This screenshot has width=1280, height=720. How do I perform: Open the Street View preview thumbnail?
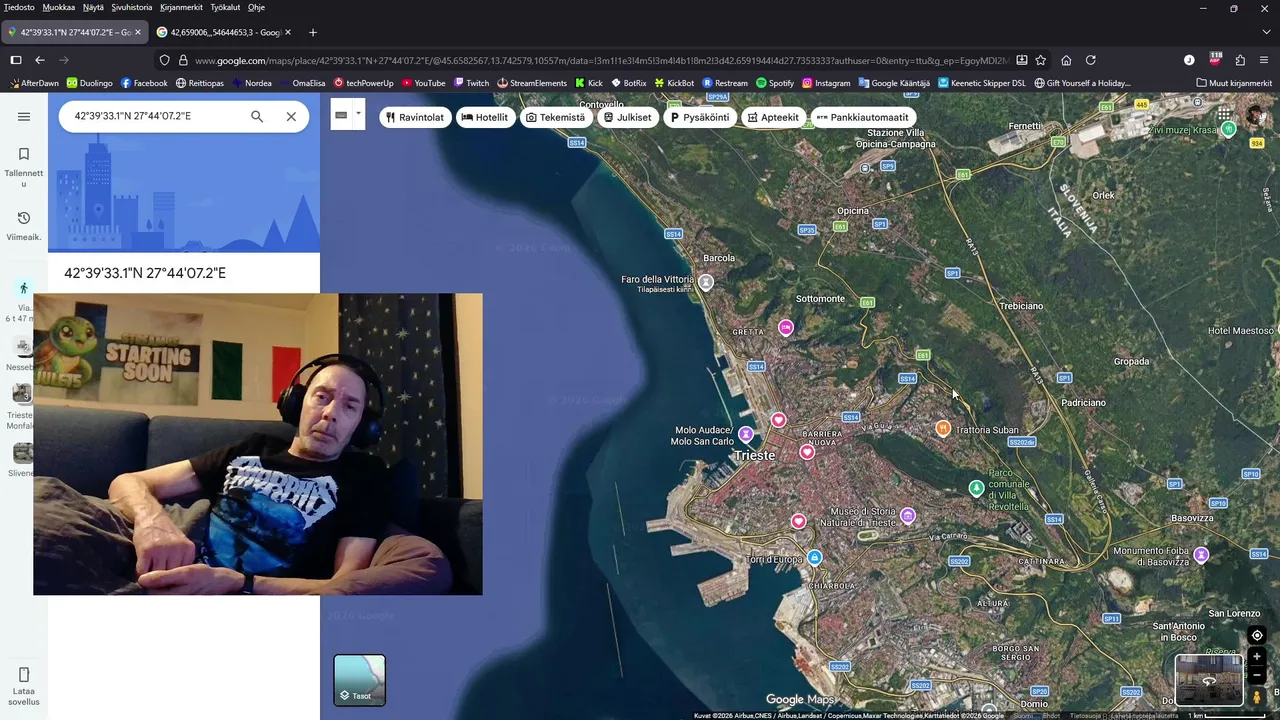coord(1209,680)
